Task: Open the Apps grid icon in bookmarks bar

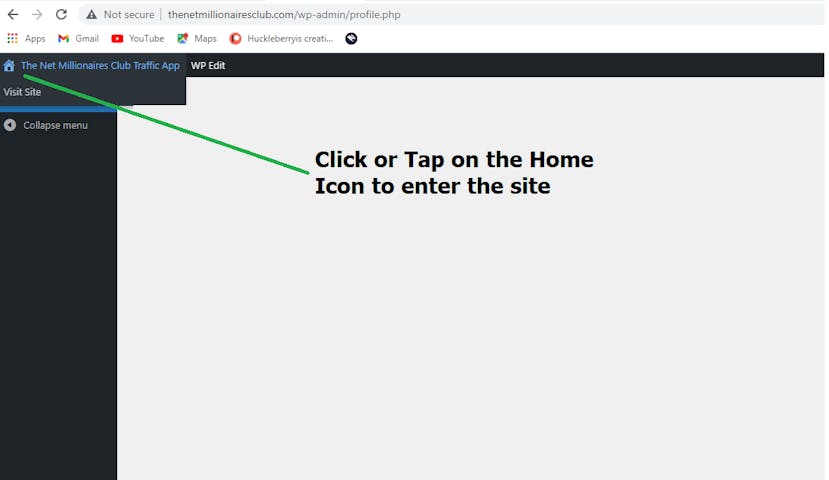Action: tap(12, 38)
